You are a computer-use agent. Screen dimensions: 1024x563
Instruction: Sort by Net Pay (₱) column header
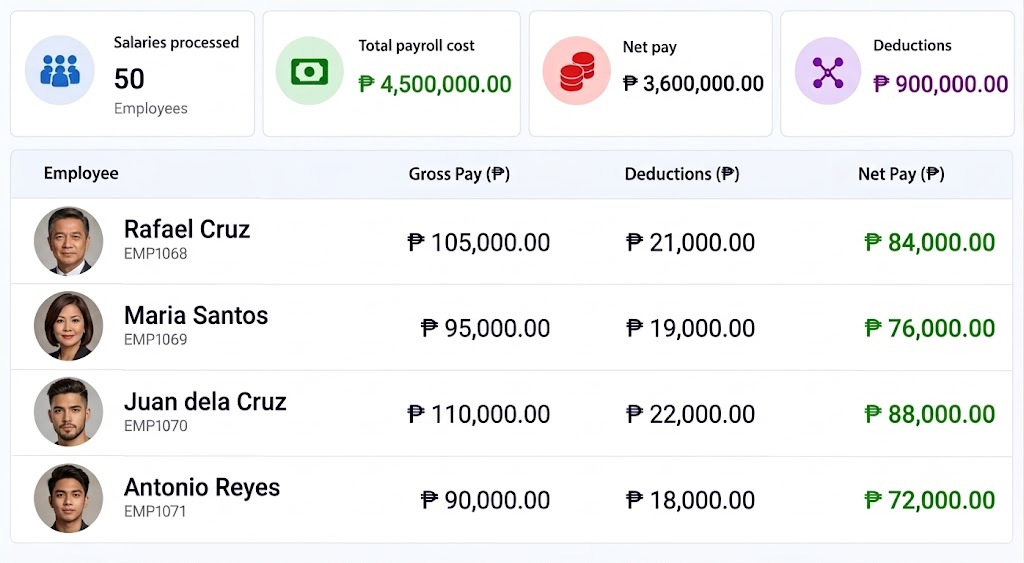click(x=901, y=174)
